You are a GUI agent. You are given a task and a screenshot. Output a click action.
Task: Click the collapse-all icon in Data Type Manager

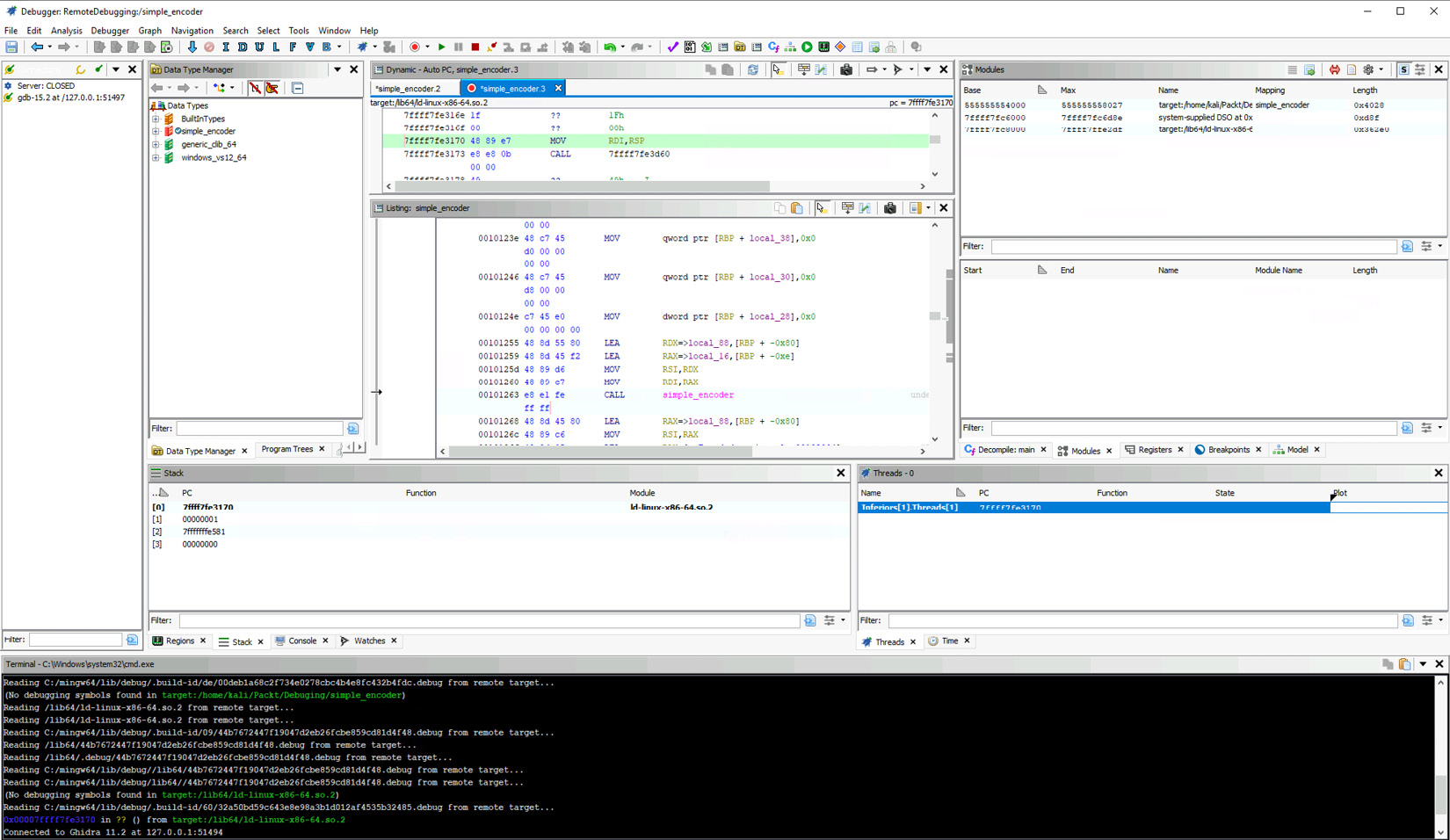pos(298,88)
